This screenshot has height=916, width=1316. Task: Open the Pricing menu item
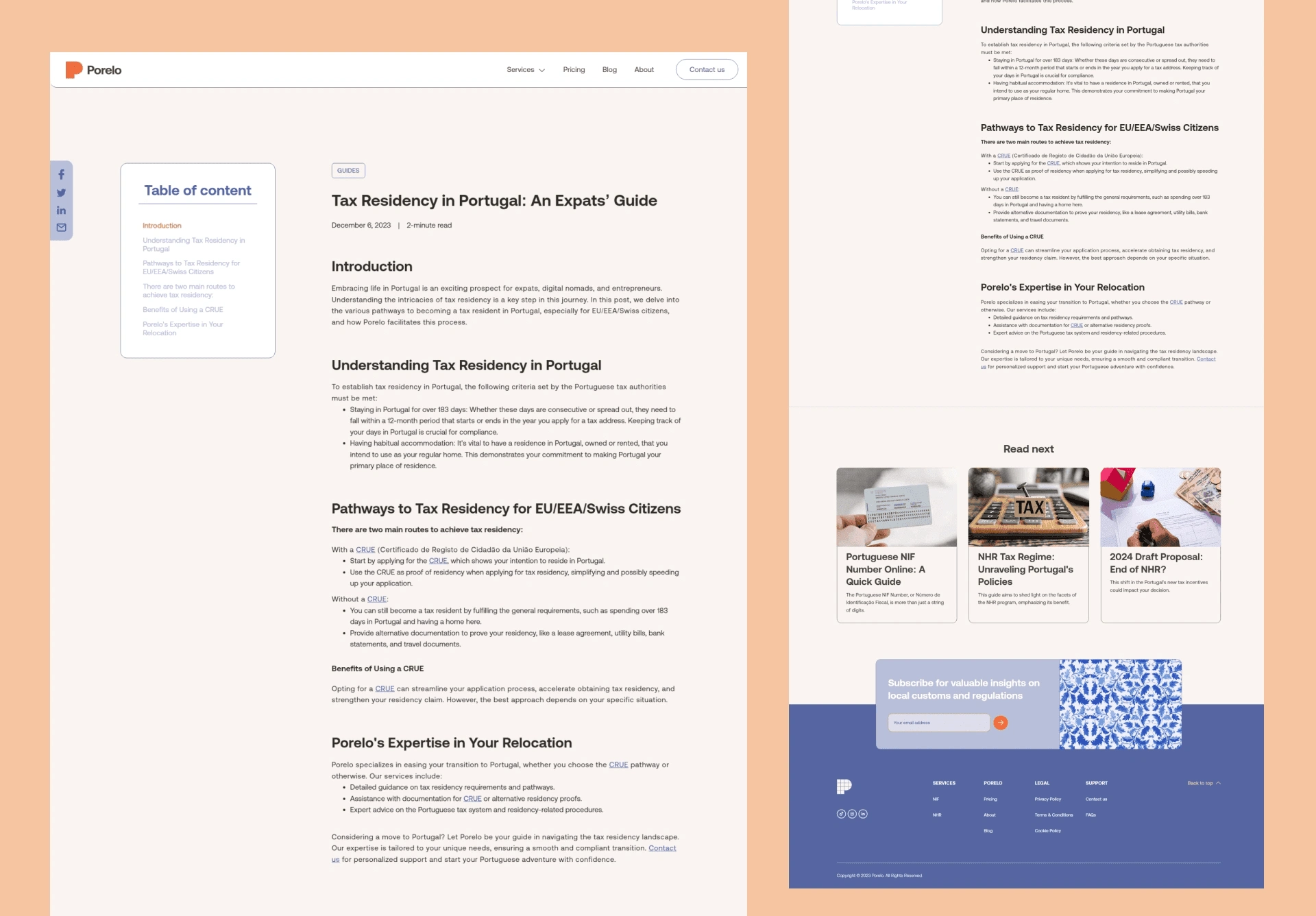coord(574,70)
